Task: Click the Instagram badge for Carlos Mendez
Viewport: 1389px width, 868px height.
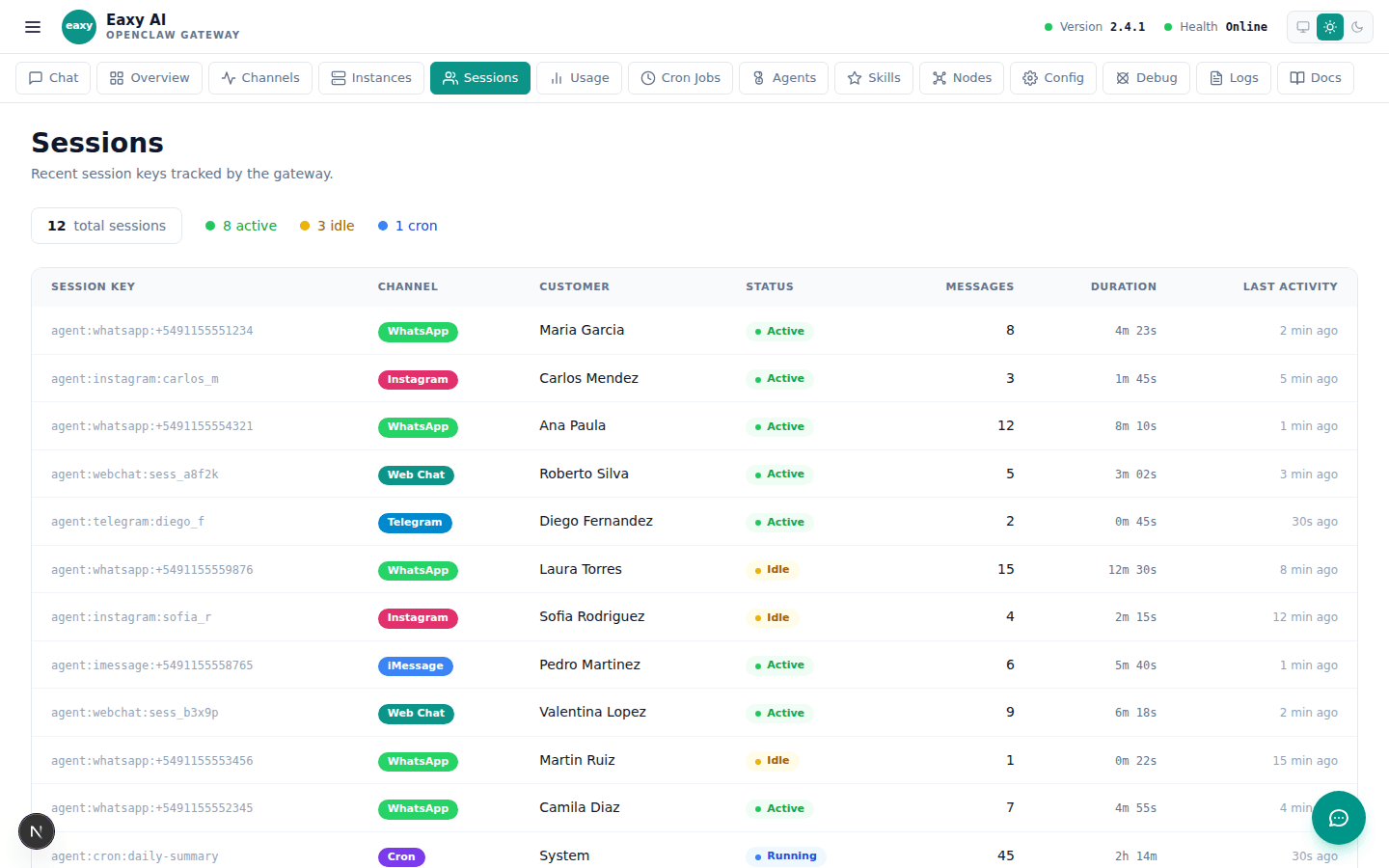Action: pyautogui.click(x=418, y=379)
